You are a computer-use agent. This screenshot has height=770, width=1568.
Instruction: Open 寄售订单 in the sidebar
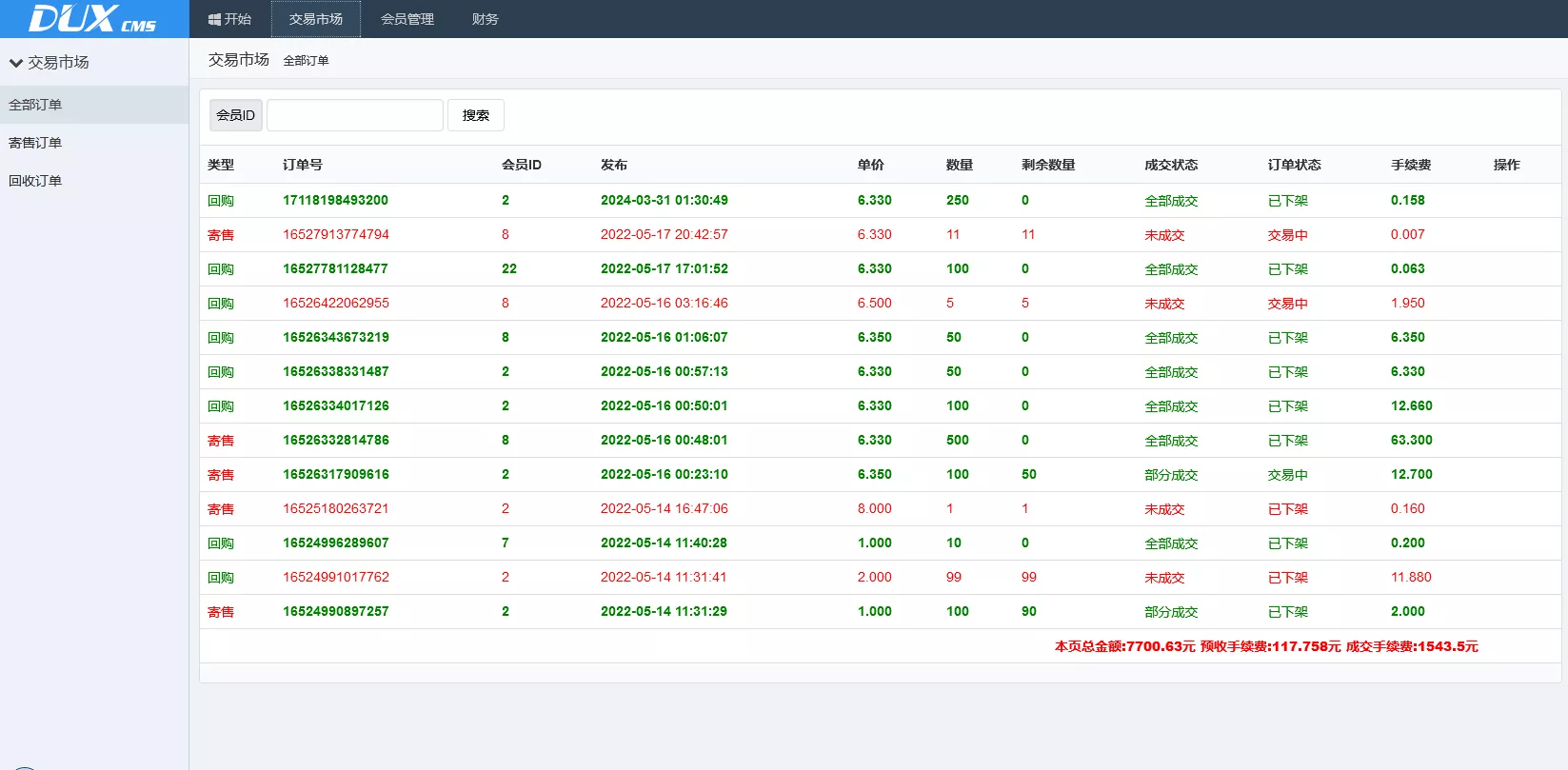(x=35, y=143)
